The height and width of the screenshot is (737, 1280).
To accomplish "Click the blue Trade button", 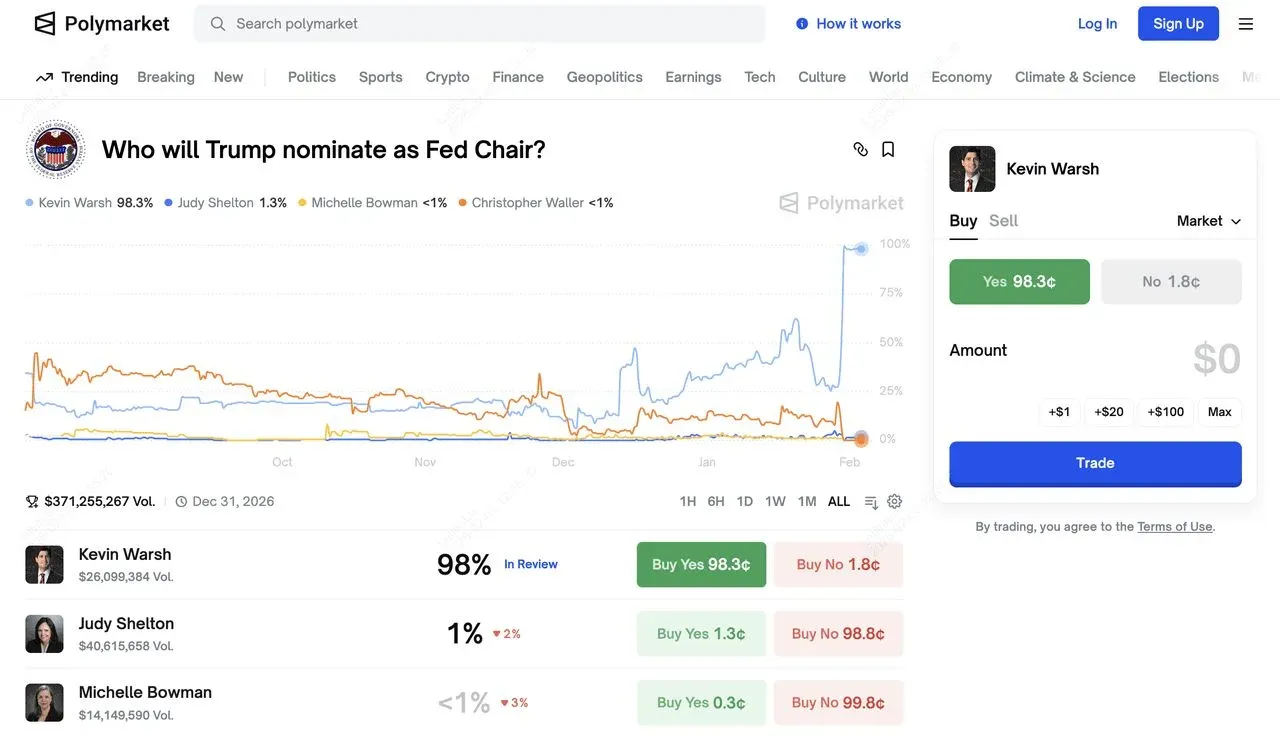I will (x=1094, y=462).
